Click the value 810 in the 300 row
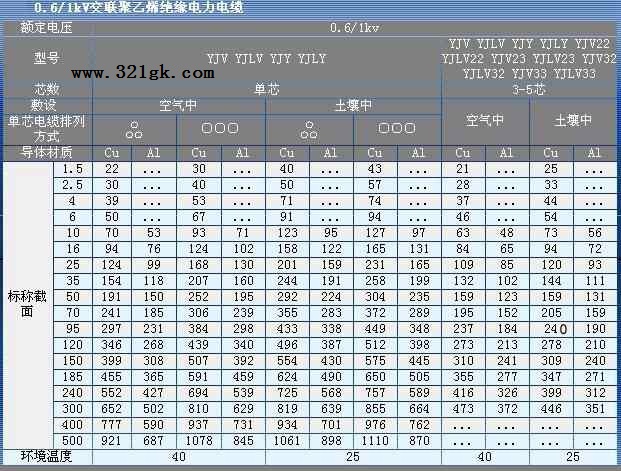This screenshot has height=471, width=621. coord(198,408)
